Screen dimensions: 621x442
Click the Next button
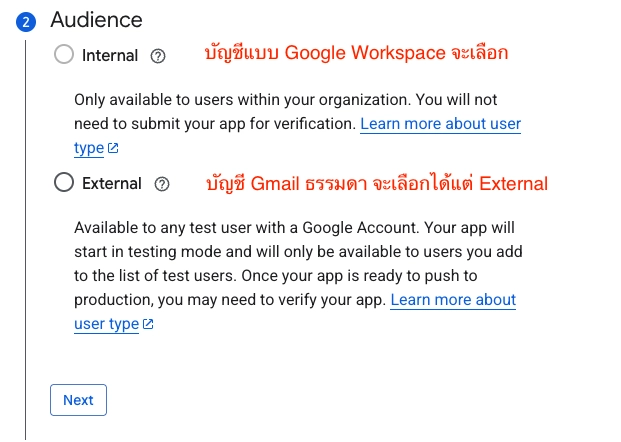pos(78,400)
